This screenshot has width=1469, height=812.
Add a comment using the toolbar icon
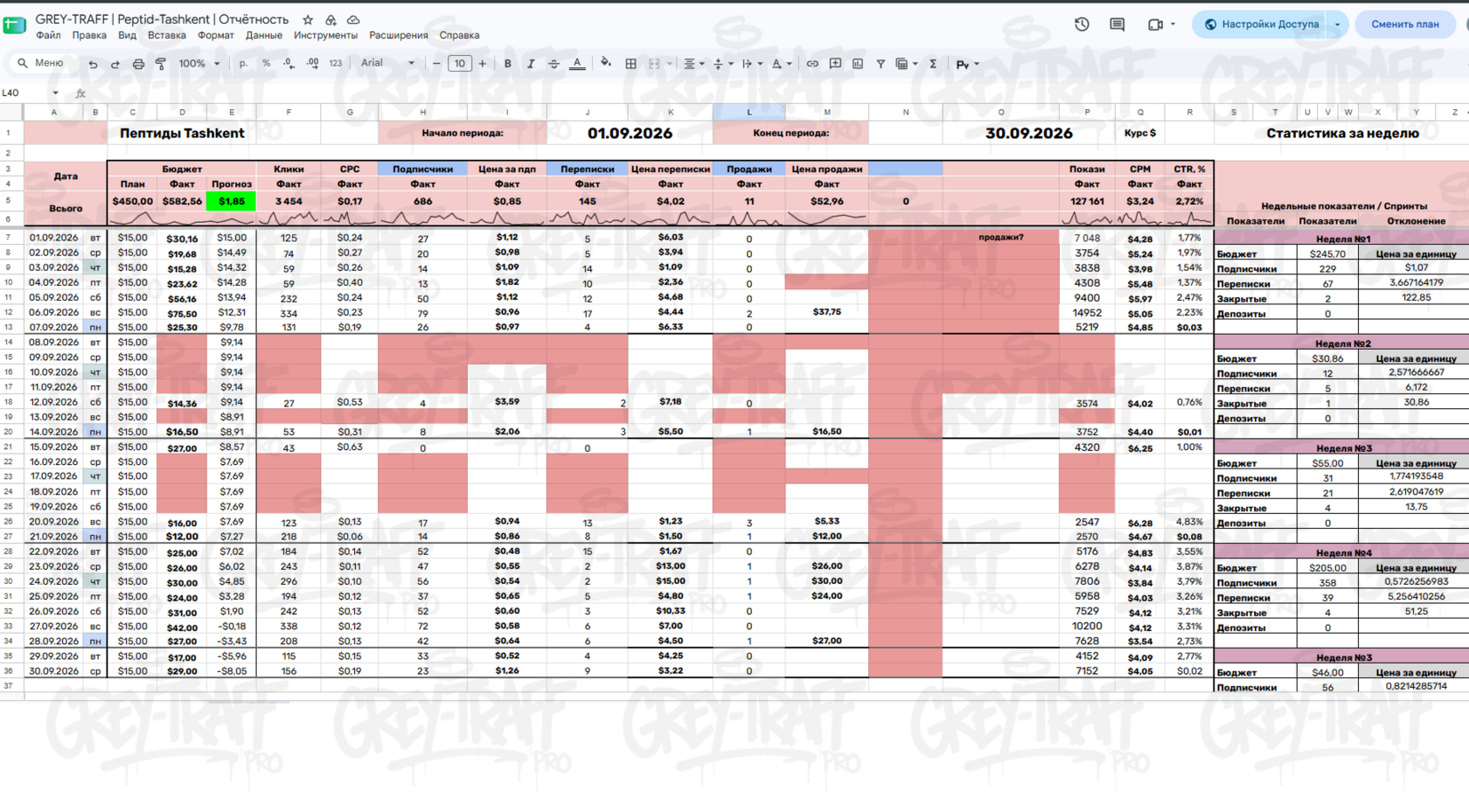click(x=835, y=64)
